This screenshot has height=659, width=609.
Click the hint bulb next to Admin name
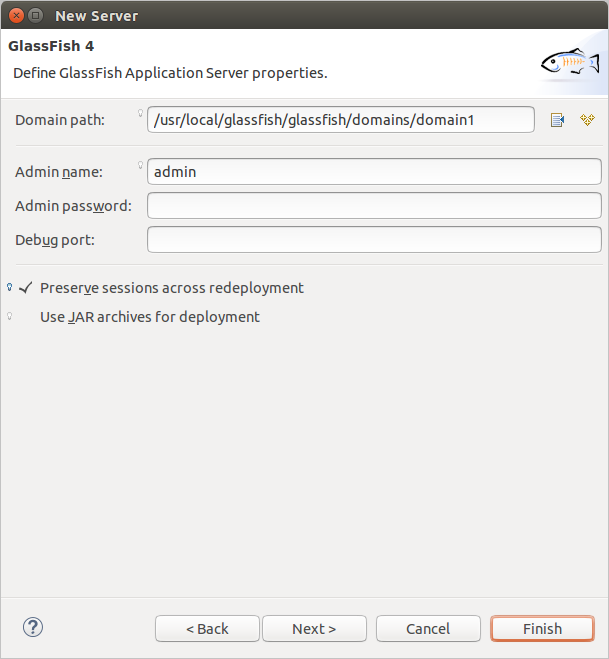click(x=140, y=165)
